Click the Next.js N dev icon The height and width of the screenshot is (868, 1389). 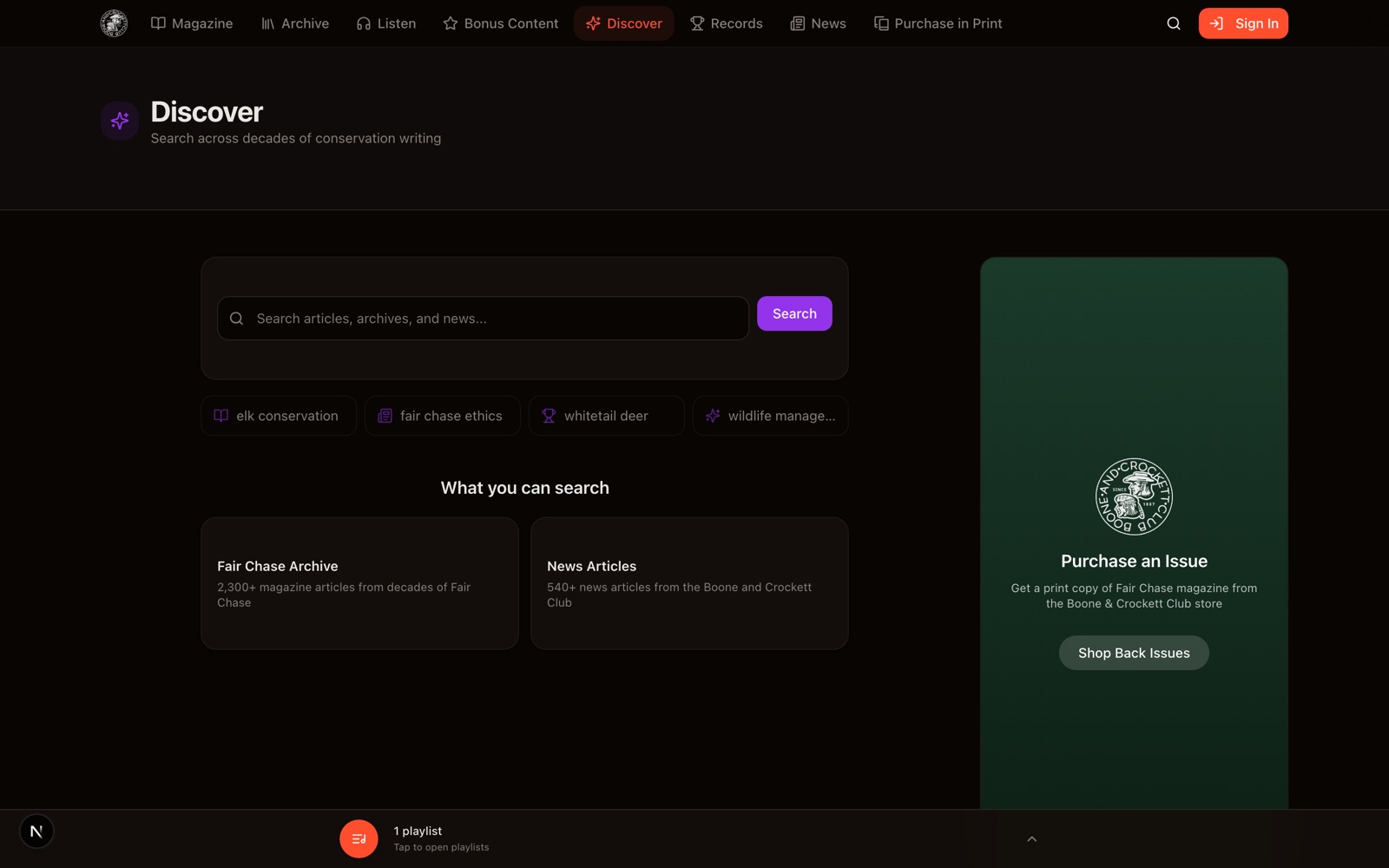tap(36, 832)
